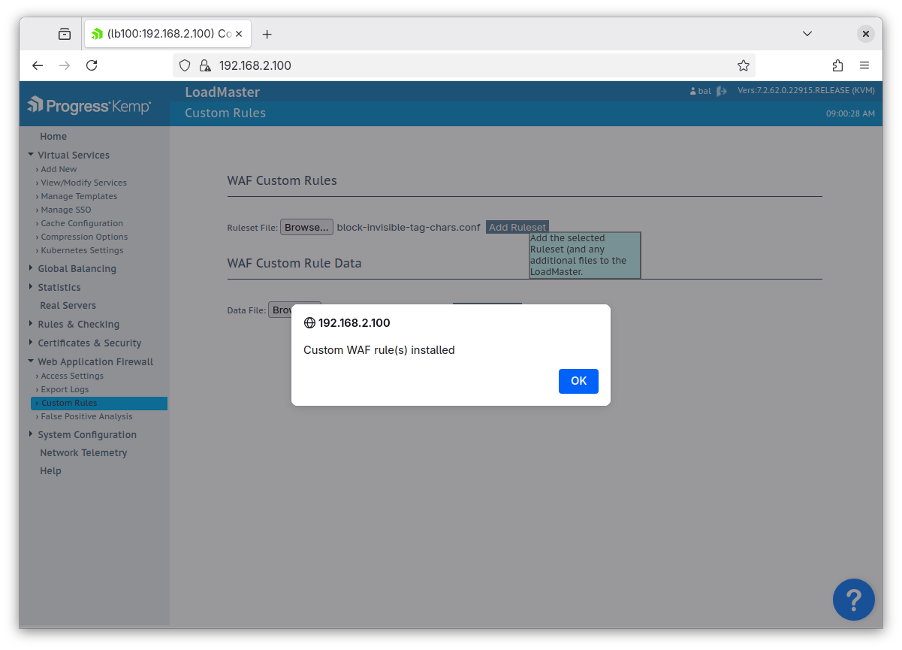Bookmark this page using the star icon
This screenshot has height=650, width=902.
pos(743,64)
